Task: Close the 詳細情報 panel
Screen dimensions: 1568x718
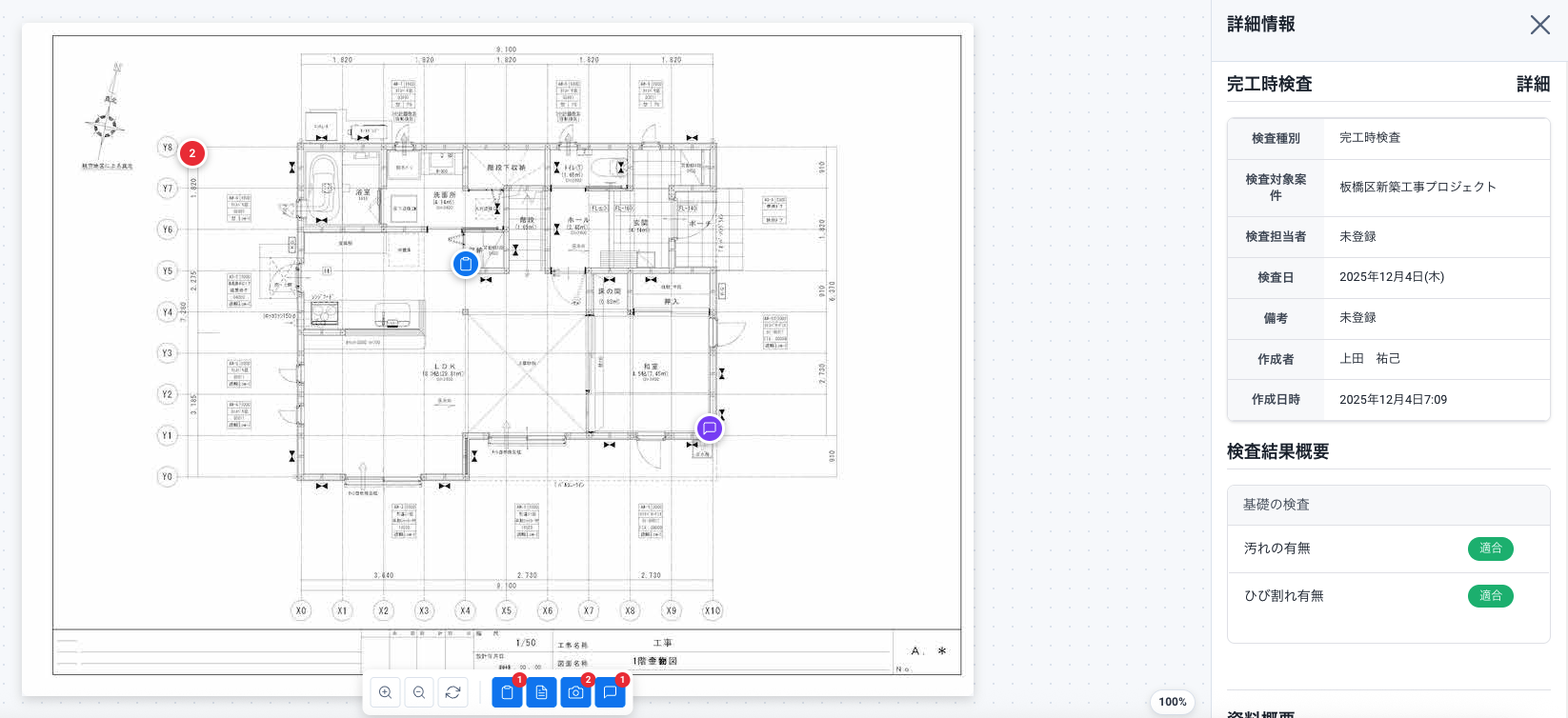Action: (x=1539, y=25)
